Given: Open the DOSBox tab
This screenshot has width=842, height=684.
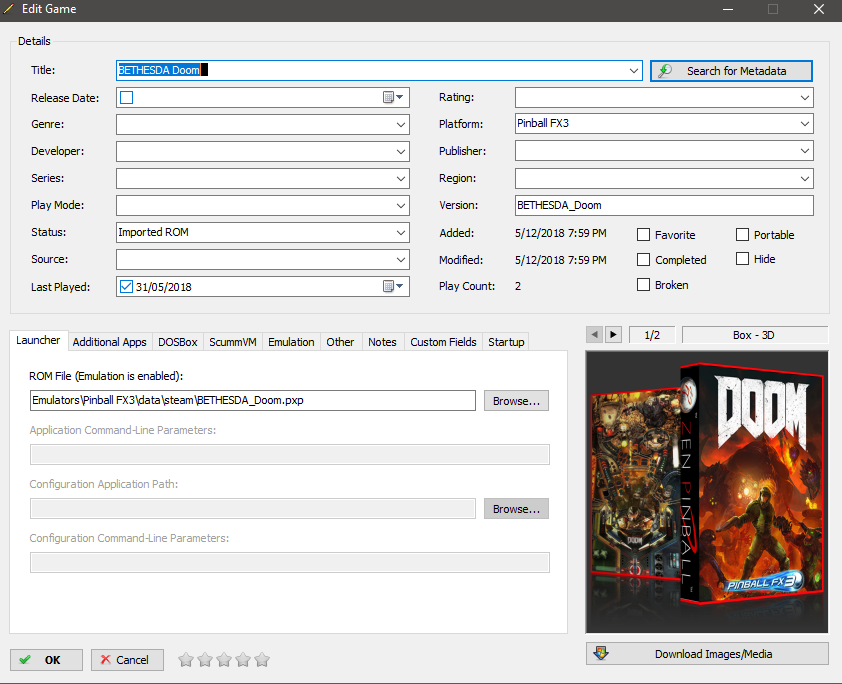Looking at the screenshot, I should click(x=178, y=342).
